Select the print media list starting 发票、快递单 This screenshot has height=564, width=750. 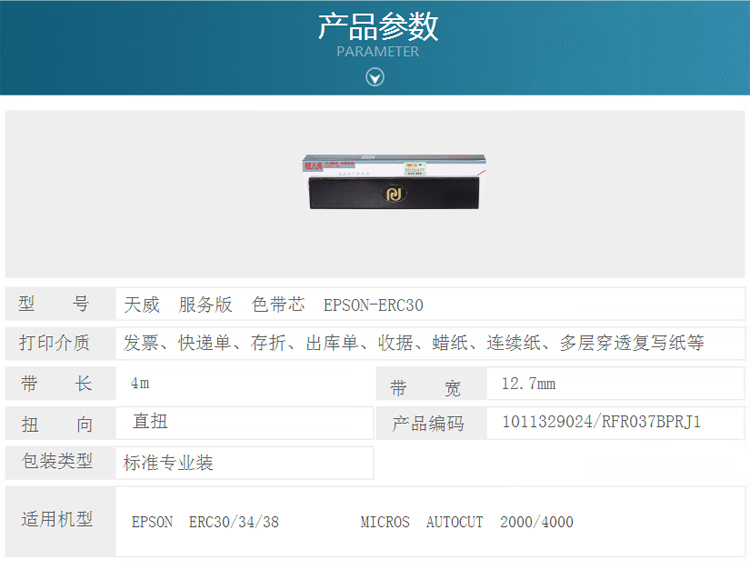[x=414, y=343]
